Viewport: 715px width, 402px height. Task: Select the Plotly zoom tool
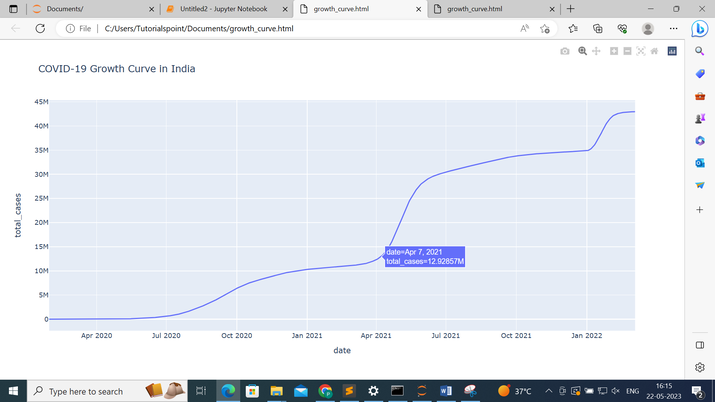tap(582, 51)
